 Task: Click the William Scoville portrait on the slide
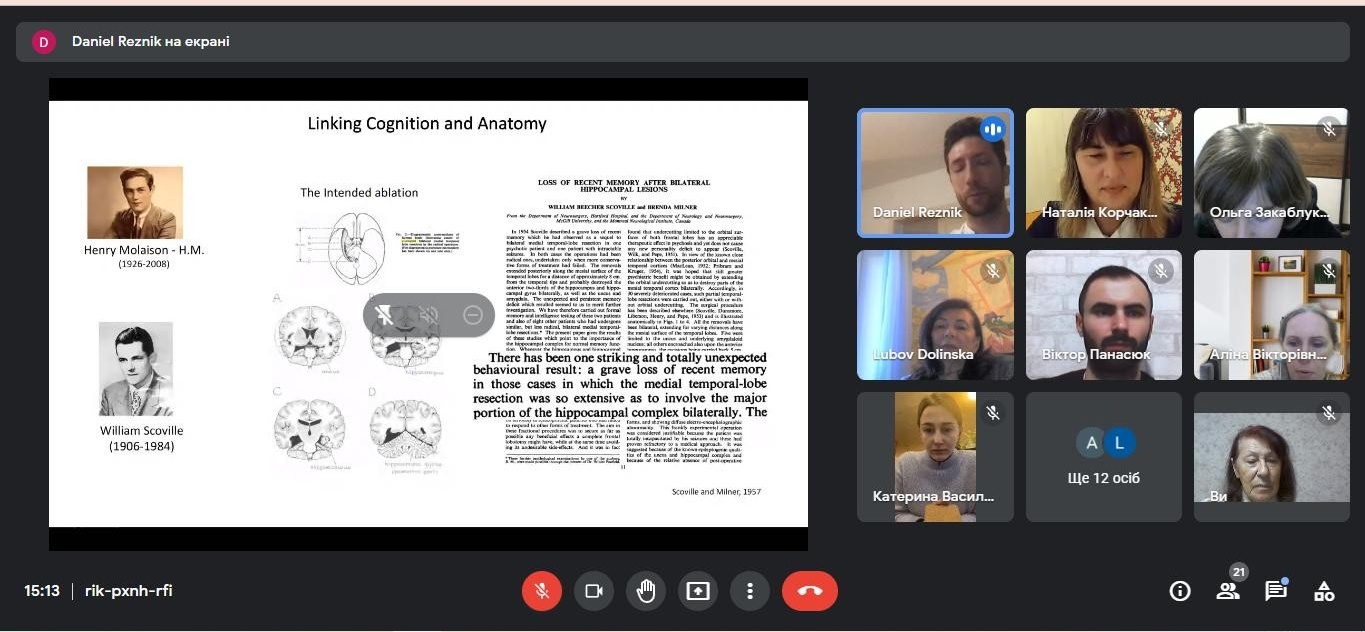(x=136, y=369)
